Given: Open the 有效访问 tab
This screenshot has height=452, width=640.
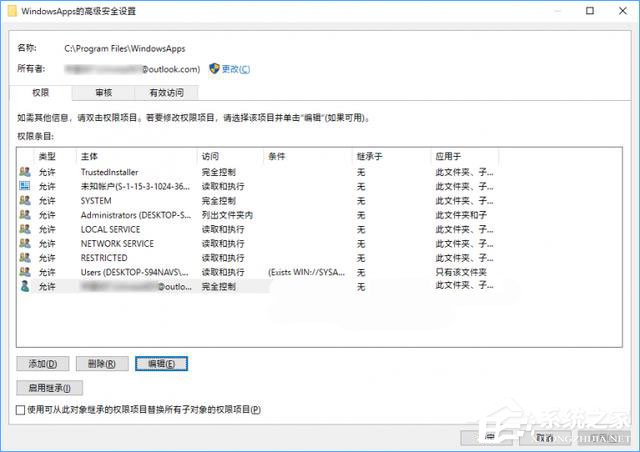Looking at the screenshot, I should tap(167, 93).
